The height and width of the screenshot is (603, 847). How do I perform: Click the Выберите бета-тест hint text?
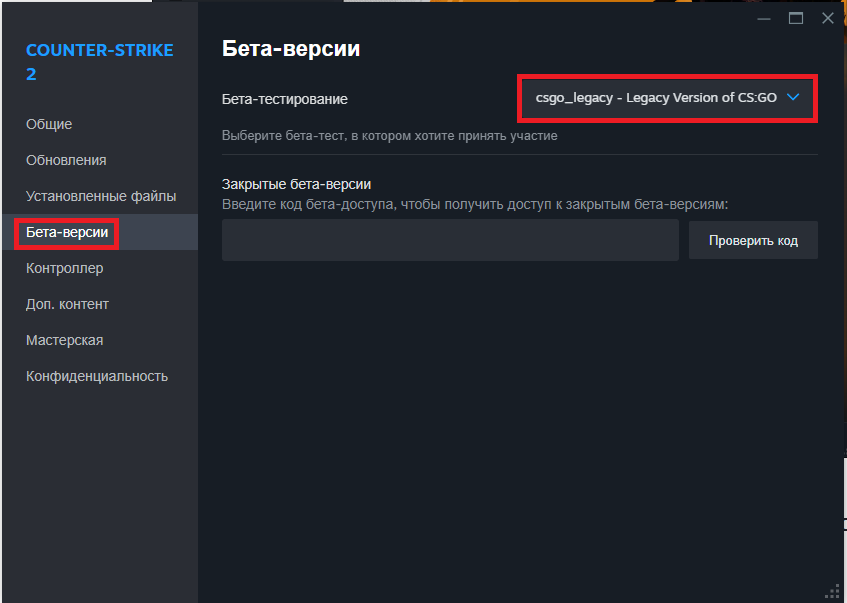389,136
